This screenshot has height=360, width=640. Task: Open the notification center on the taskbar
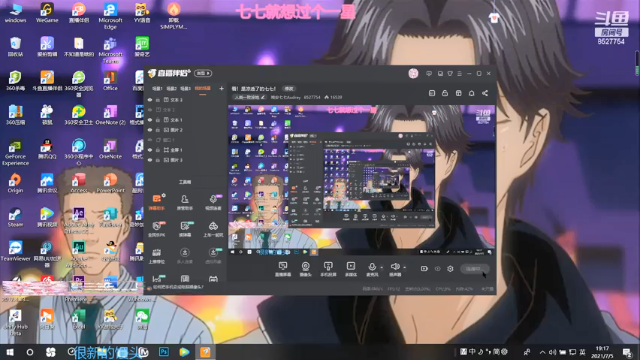[x=627, y=352]
